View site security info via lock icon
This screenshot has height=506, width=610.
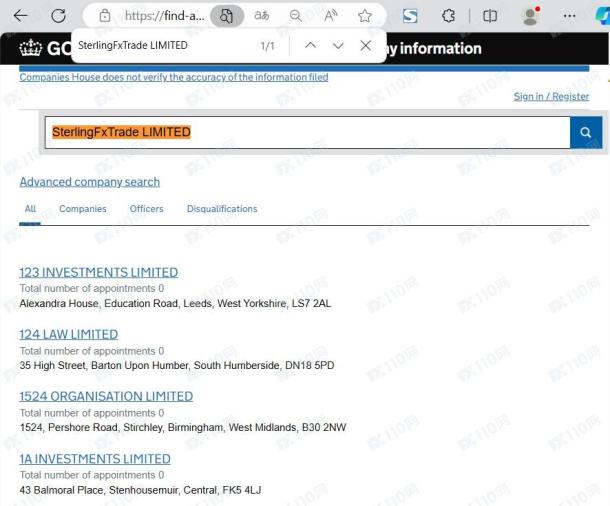coord(105,16)
